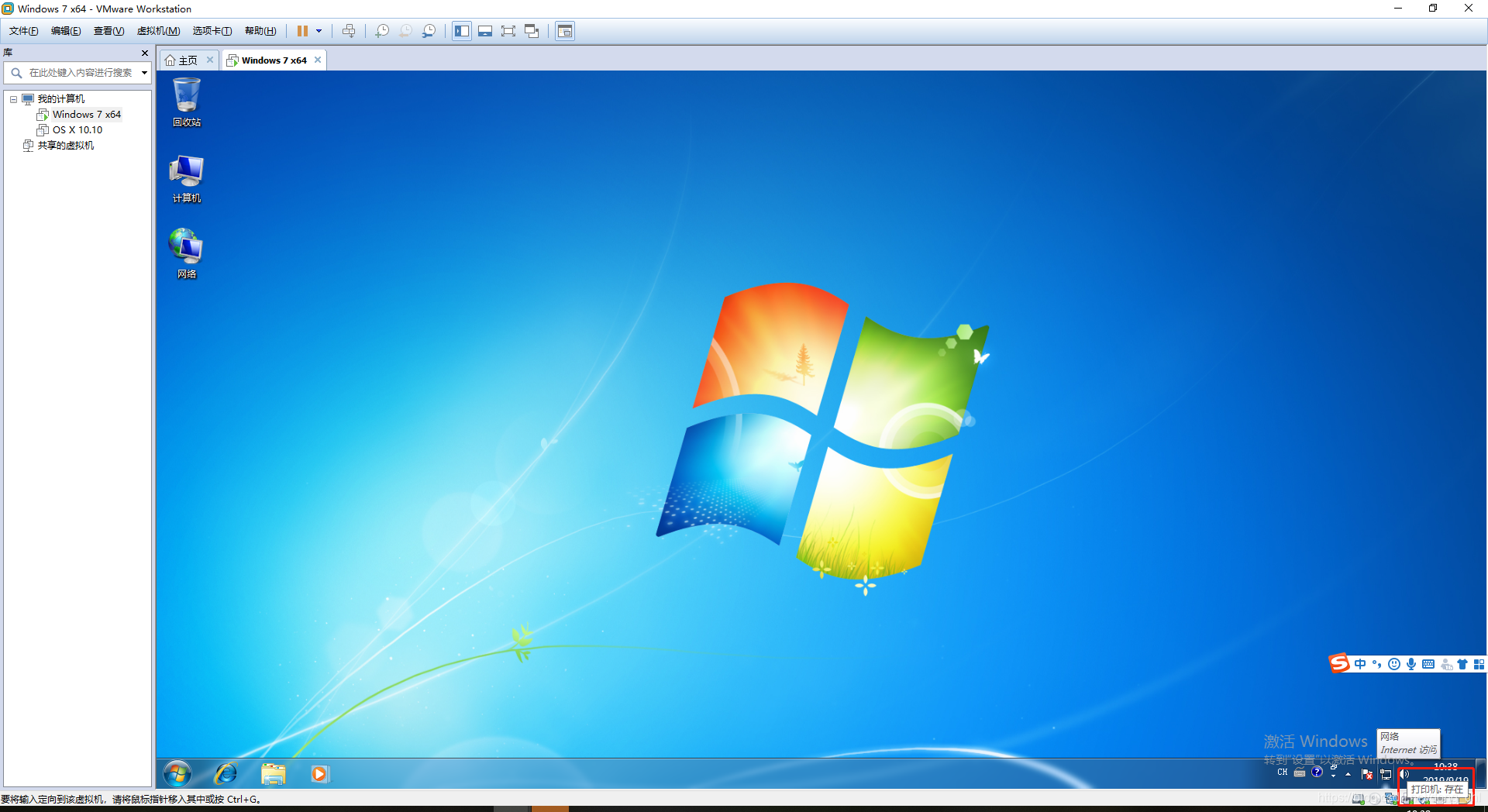This screenshot has height=812, width=1488.
Task: Switch to Unity mode
Action: coord(532,31)
